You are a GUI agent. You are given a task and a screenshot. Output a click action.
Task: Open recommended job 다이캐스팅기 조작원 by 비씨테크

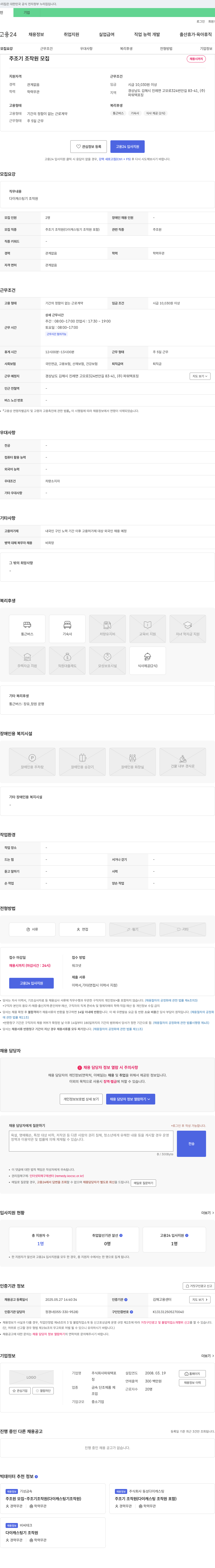[x=22, y=1533]
